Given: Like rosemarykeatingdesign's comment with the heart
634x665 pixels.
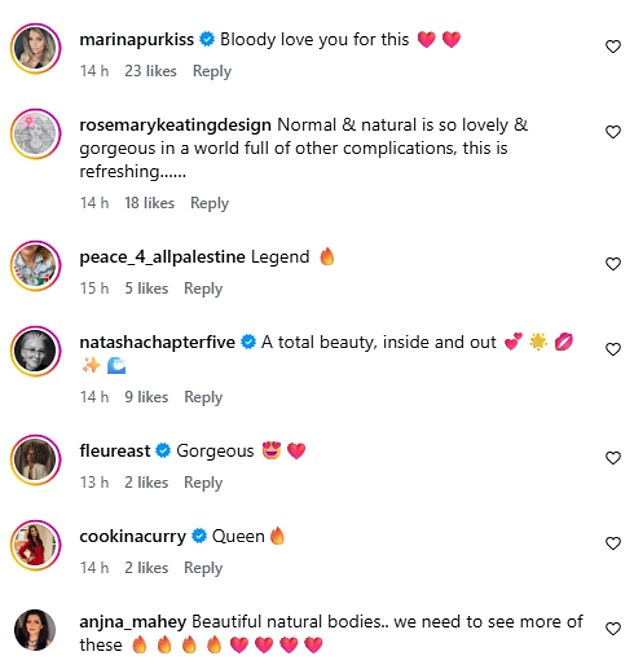Looking at the screenshot, I should click(613, 132).
